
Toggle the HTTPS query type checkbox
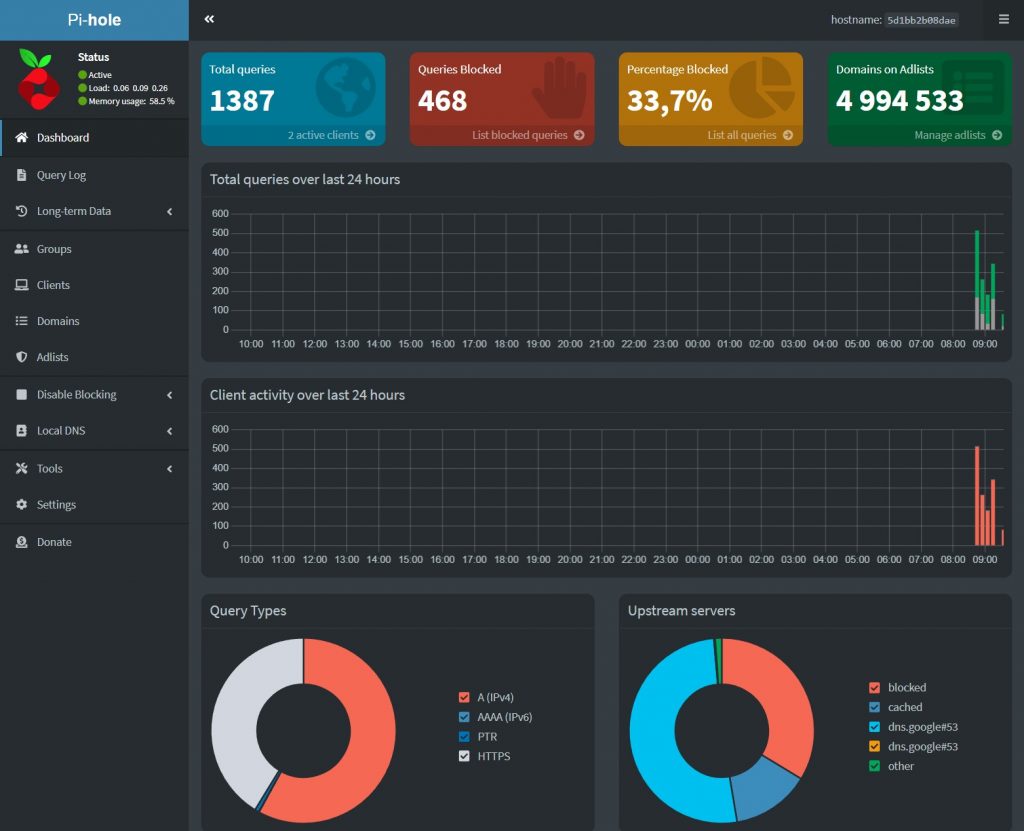pyautogui.click(x=464, y=756)
